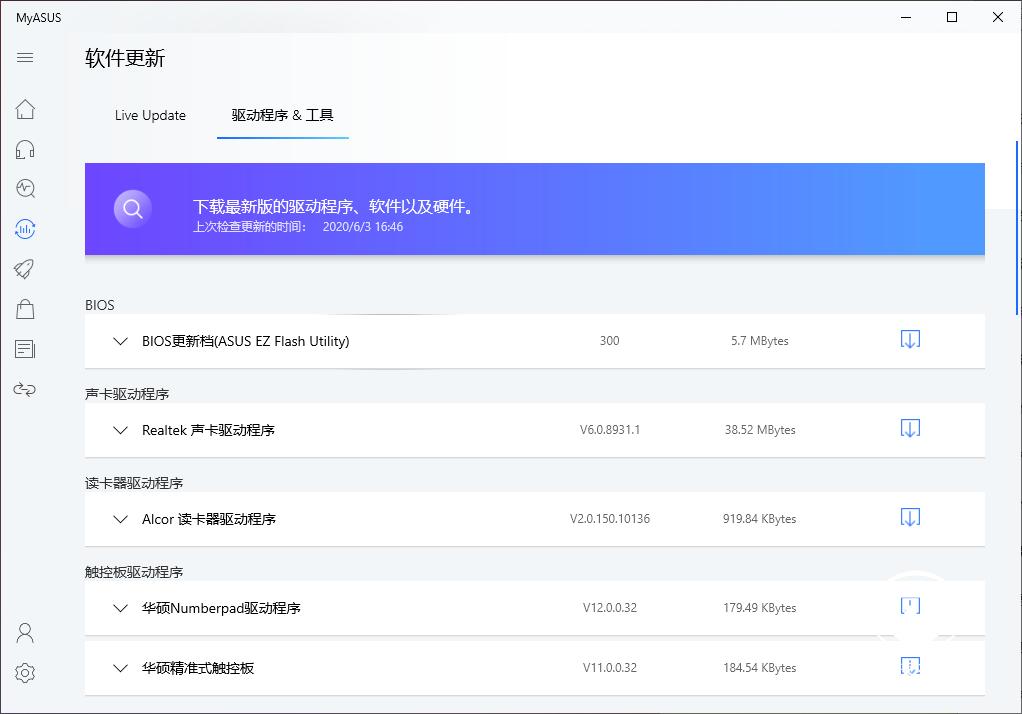This screenshot has height=714, width=1022.
Task: Click the link-devices sidebar icon
Action: click(24, 389)
